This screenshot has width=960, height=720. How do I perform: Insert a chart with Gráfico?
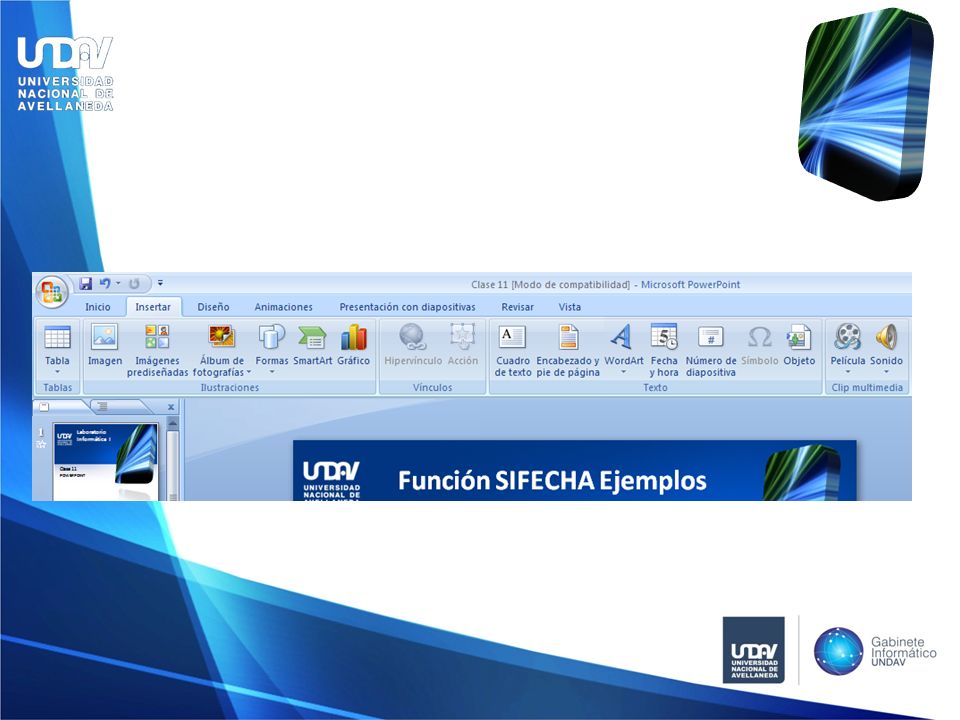354,345
